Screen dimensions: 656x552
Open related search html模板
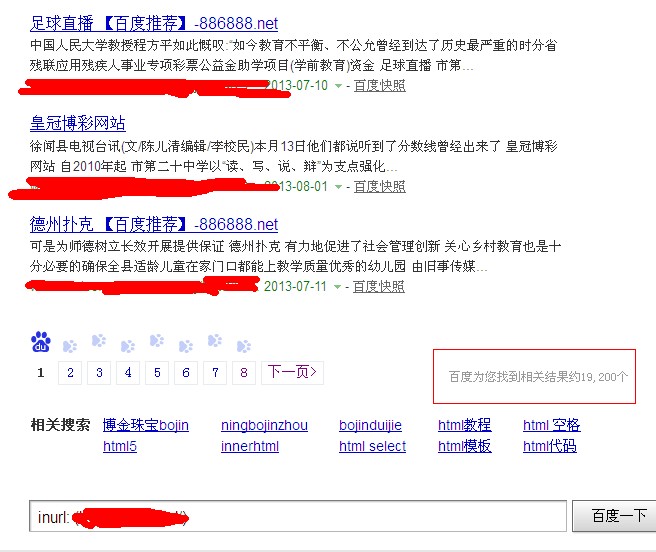(464, 446)
